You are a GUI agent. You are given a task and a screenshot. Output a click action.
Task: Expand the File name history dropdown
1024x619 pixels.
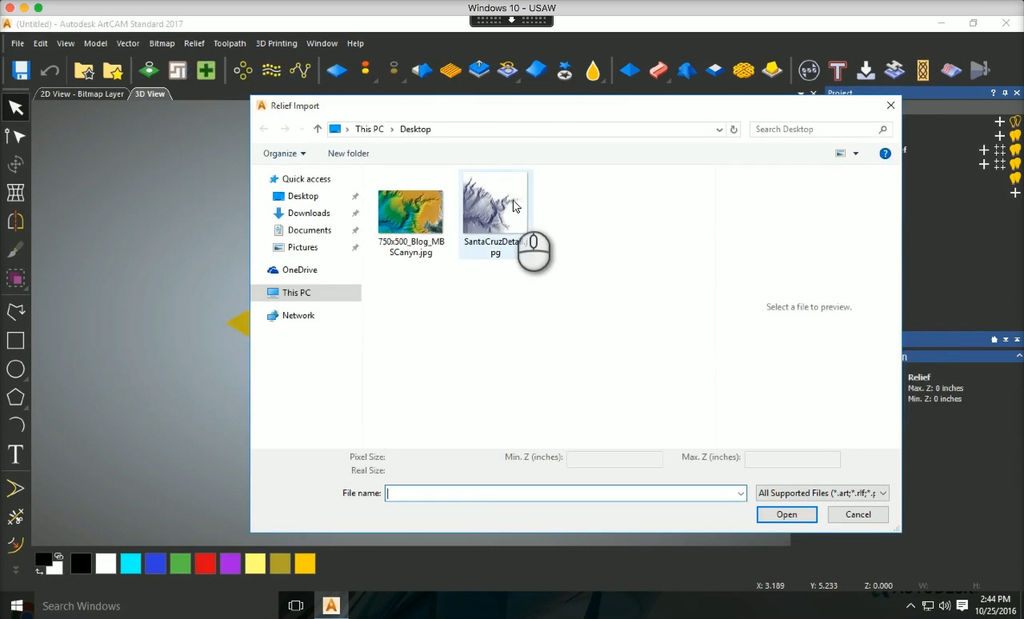point(740,493)
